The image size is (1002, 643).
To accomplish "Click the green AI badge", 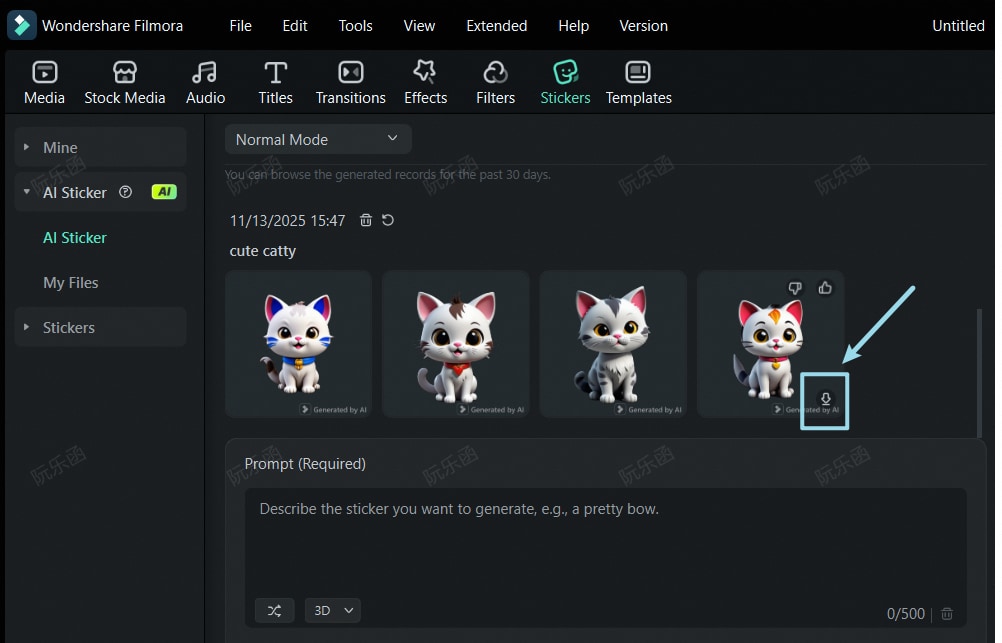I will click(x=164, y=192).
